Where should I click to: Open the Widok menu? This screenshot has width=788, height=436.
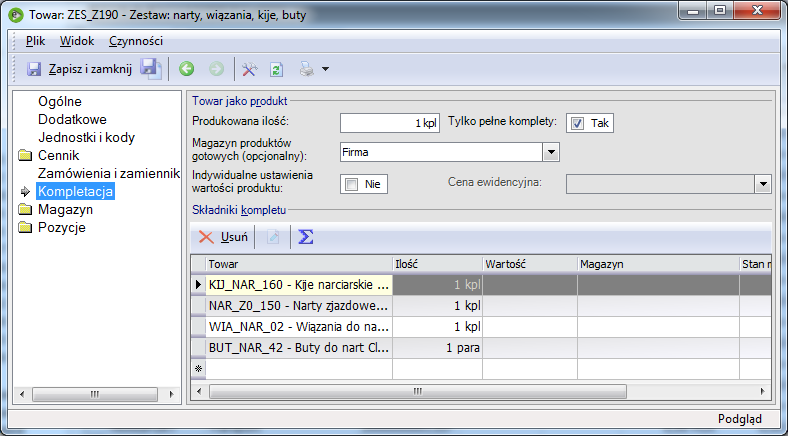coord(77,41)
